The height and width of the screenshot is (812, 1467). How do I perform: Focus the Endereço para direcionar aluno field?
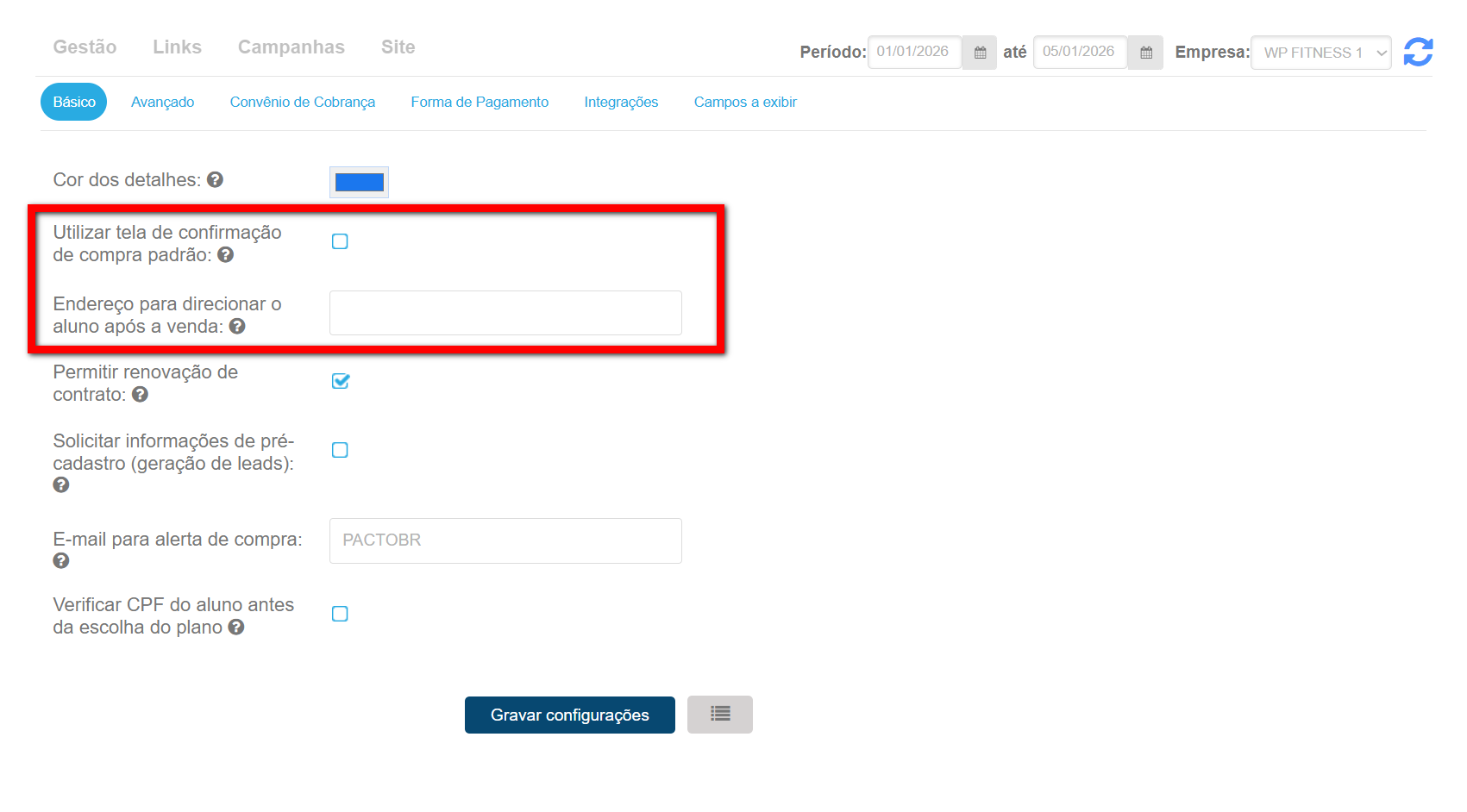(x=505, y=313)
